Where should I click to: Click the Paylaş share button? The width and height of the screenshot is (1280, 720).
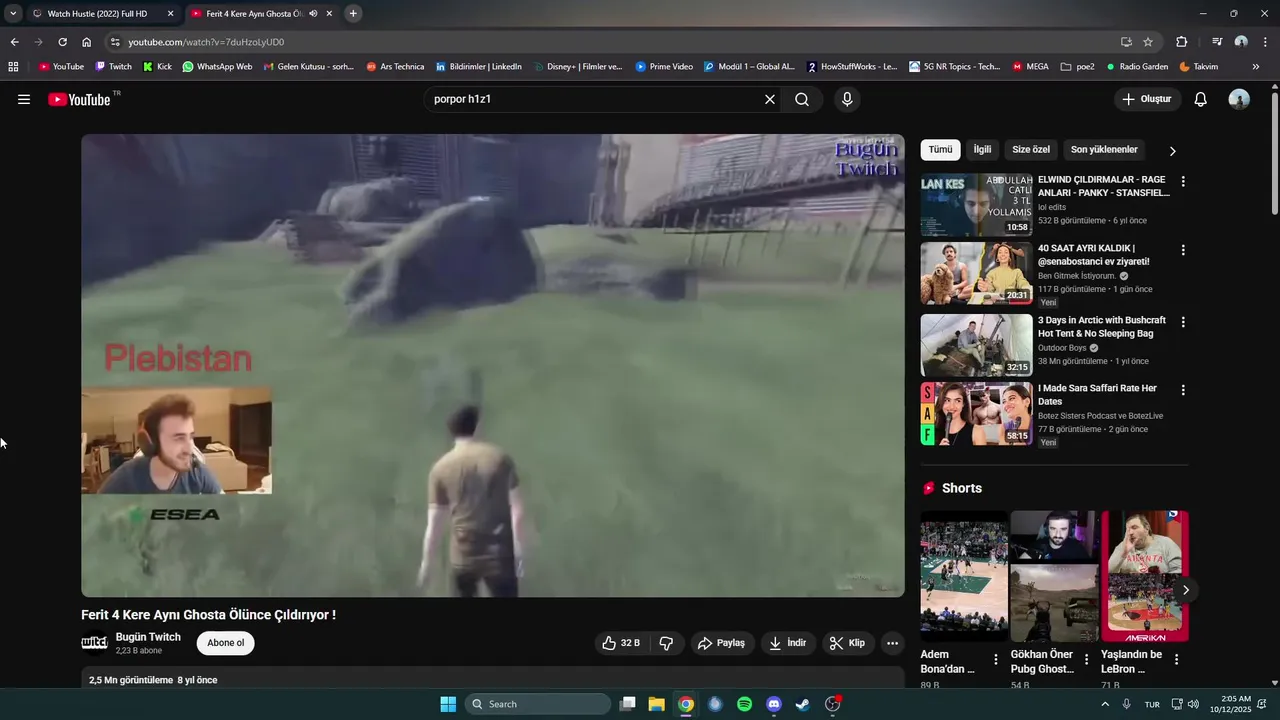pos(721,643)
